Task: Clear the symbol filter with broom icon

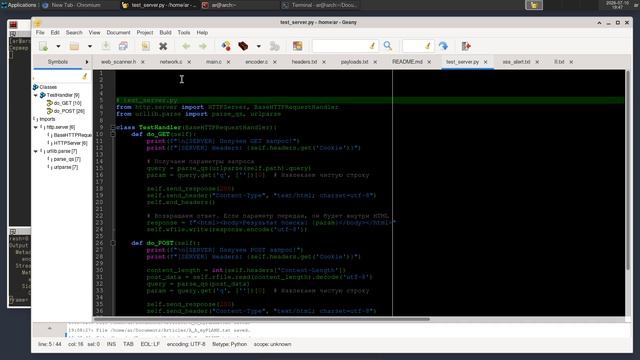Action: 85,76
